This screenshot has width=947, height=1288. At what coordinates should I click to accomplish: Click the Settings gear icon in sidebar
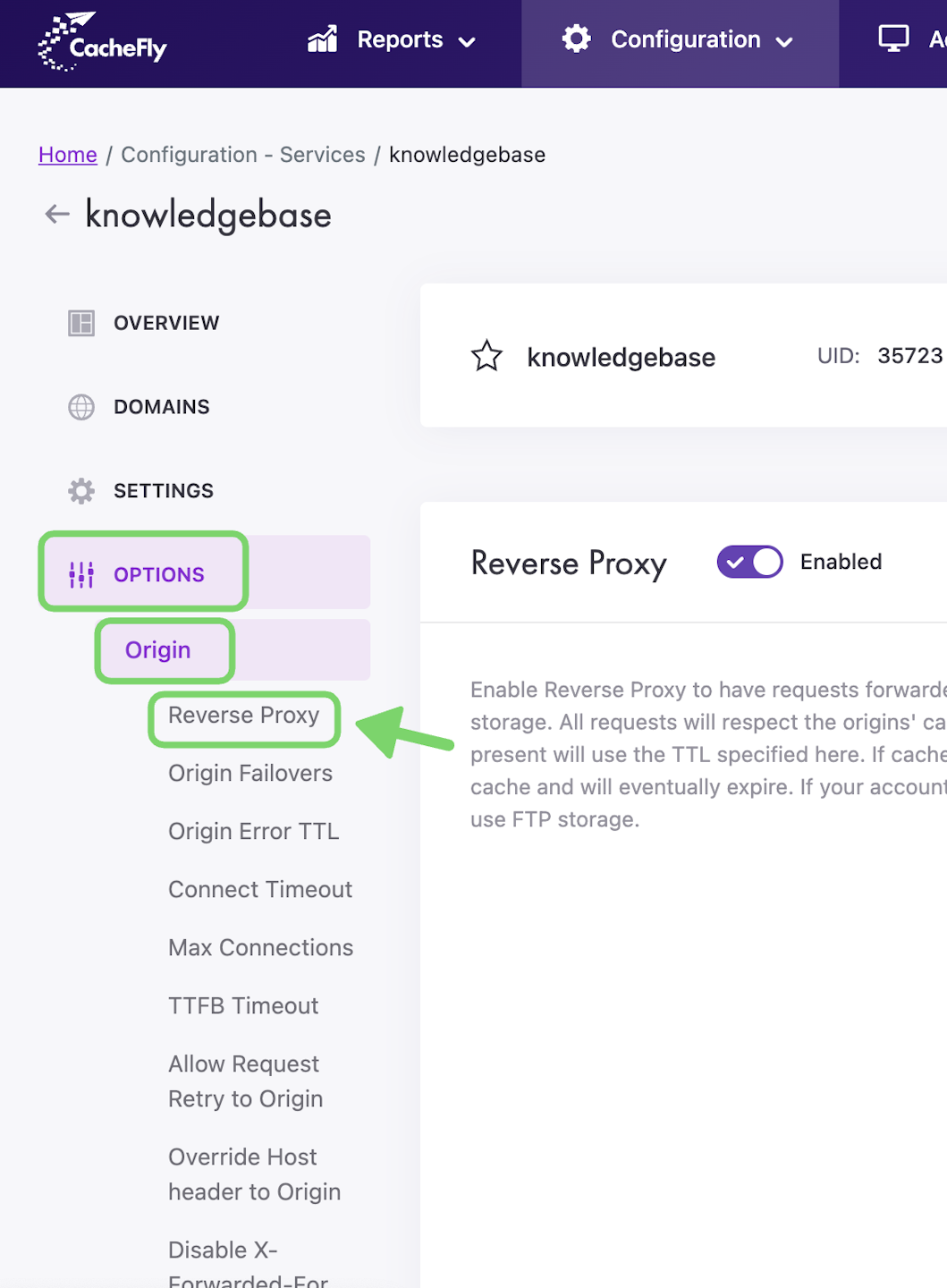point(81,491)
